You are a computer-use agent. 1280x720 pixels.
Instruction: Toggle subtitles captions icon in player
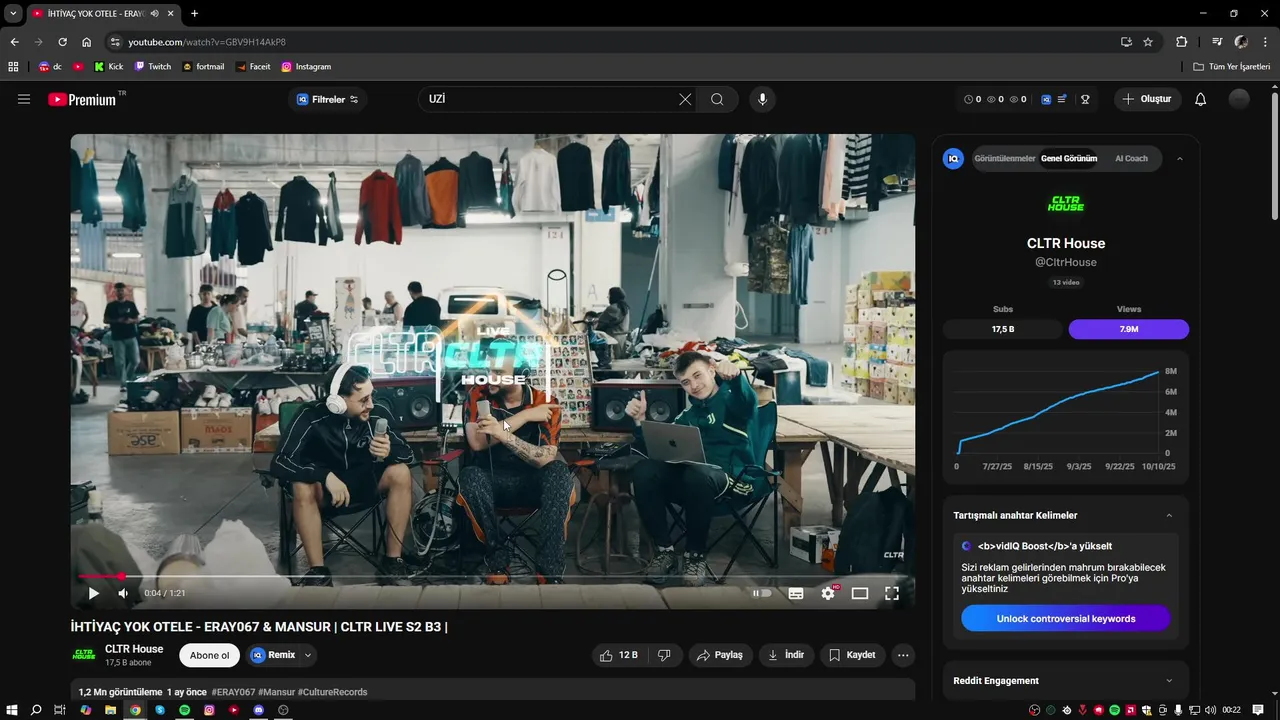click(796, 593)
